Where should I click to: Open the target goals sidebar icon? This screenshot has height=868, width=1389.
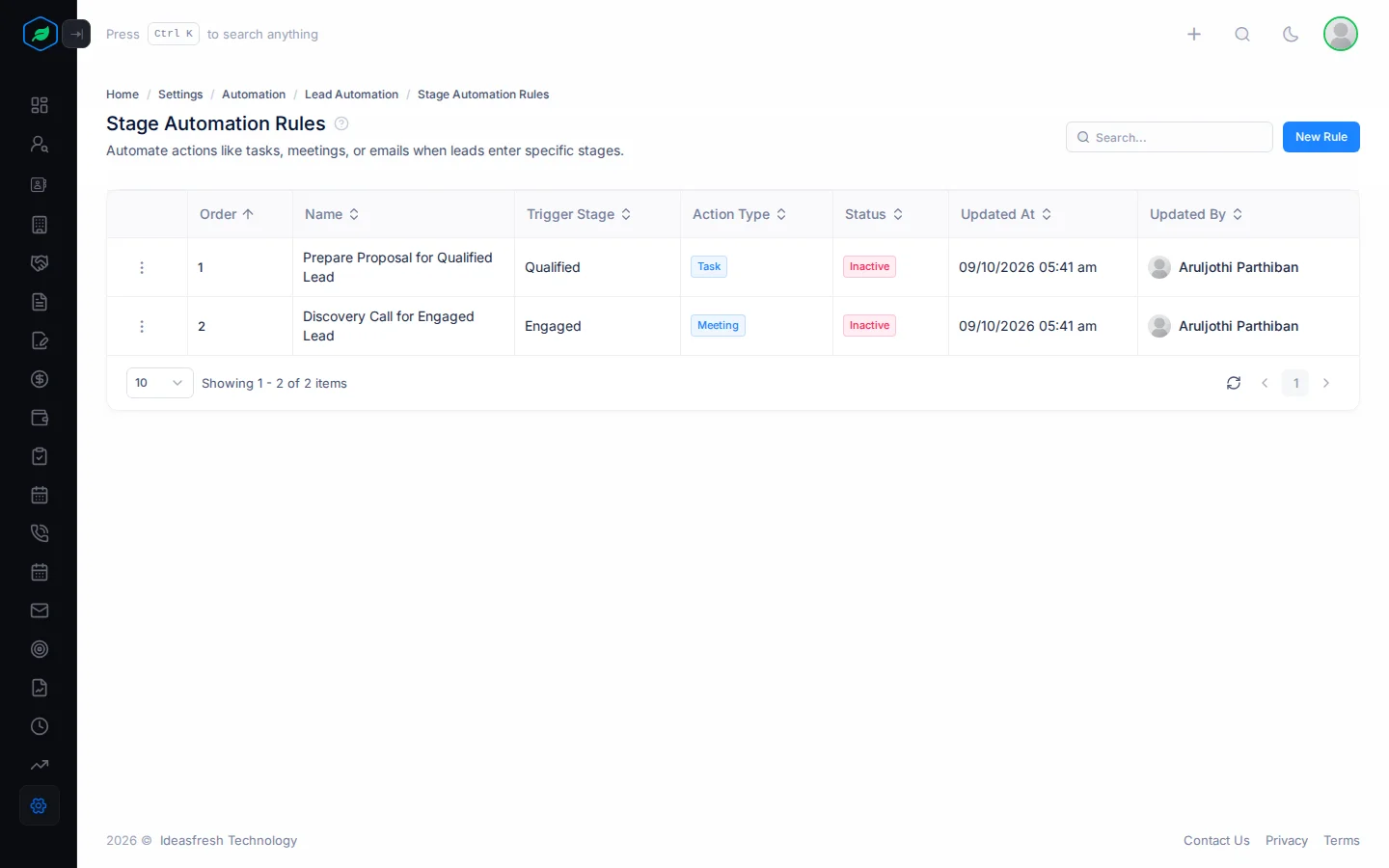click(x=40, y=649)
